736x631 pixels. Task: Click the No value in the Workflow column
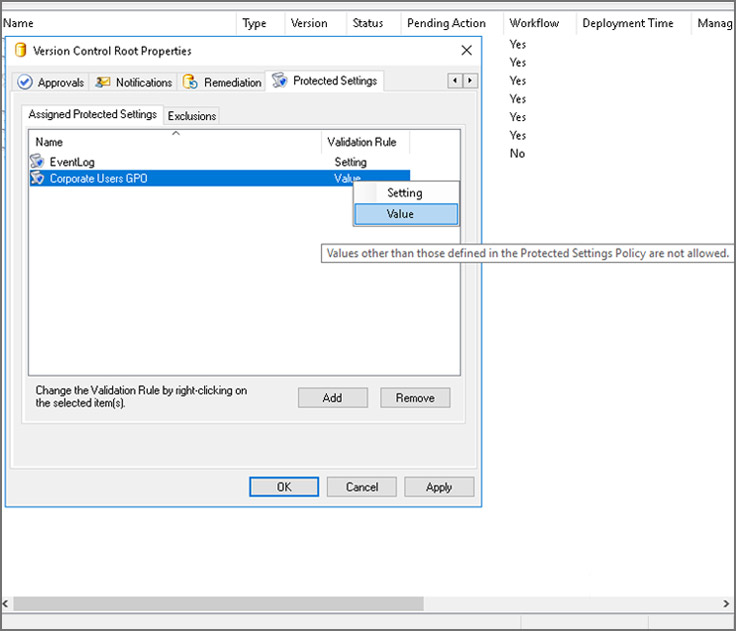[x=517, y=154]
